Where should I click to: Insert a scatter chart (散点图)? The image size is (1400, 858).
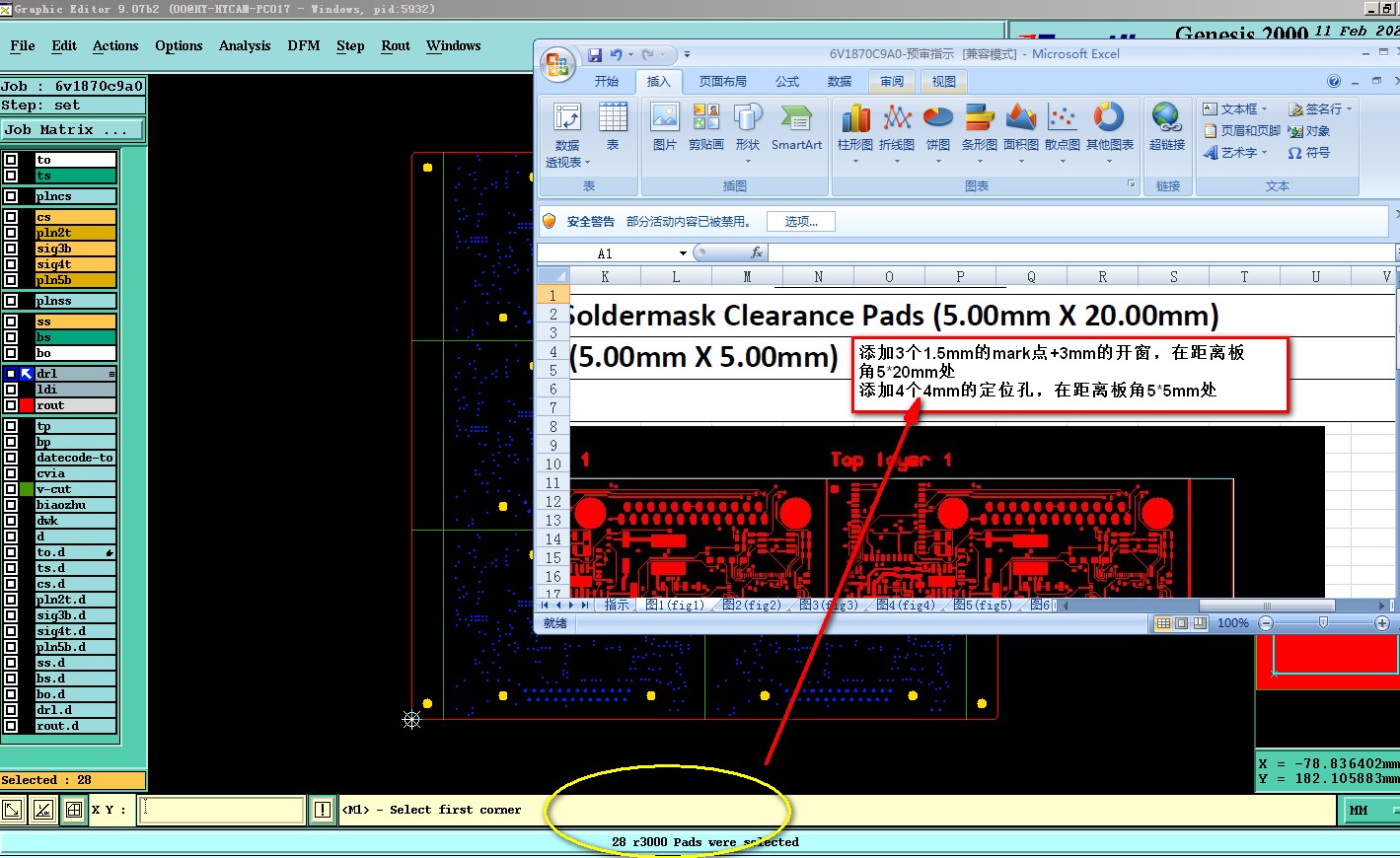(1063, 134)
